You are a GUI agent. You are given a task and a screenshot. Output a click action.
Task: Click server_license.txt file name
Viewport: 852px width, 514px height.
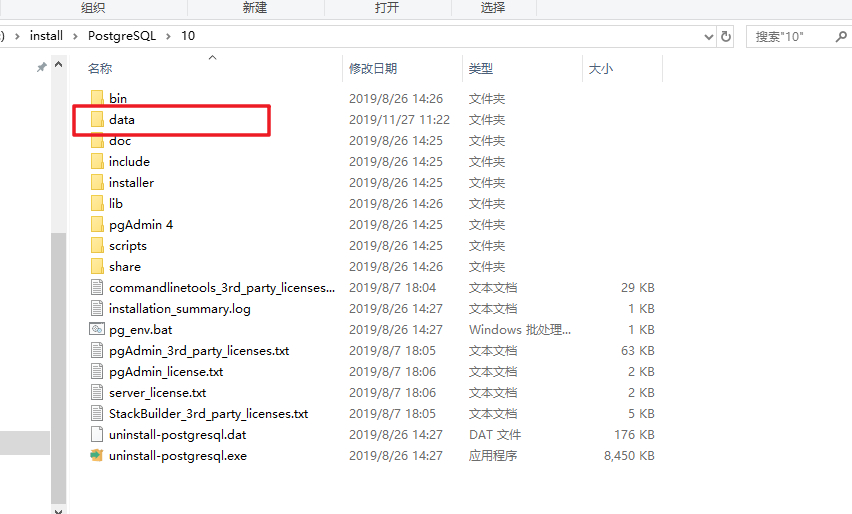coord(158,393)
